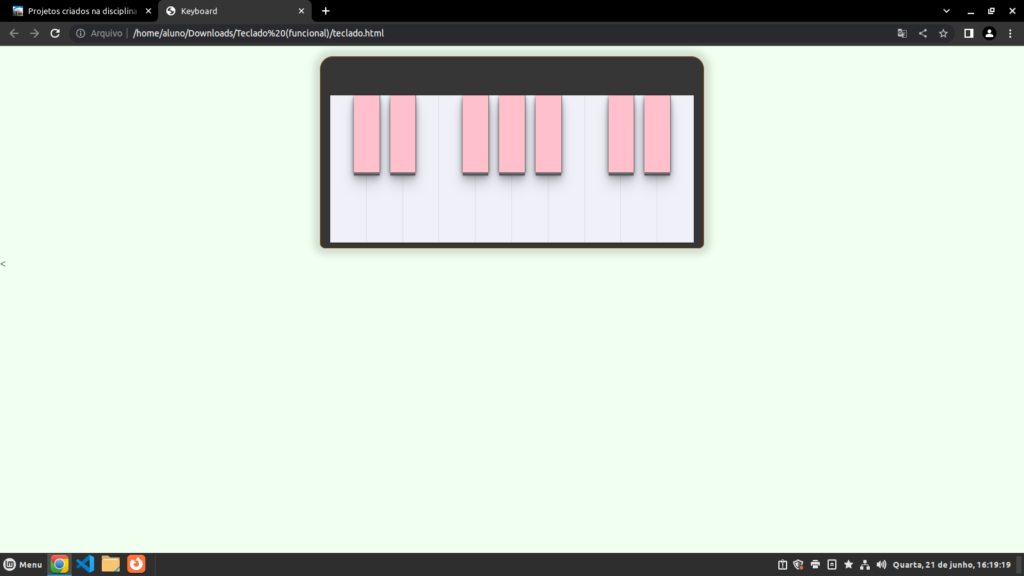Open Chrome's three-dot menu

tap(1010, 33)
